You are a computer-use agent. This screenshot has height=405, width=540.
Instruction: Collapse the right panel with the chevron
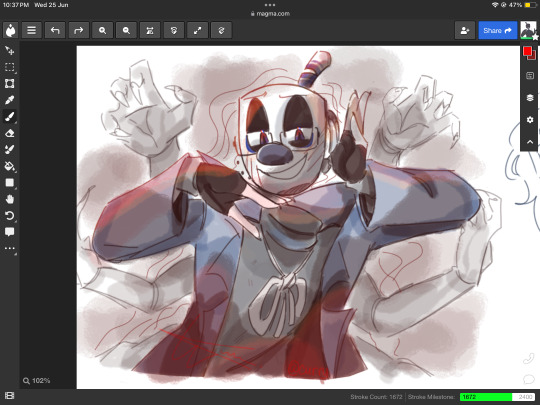530,142
